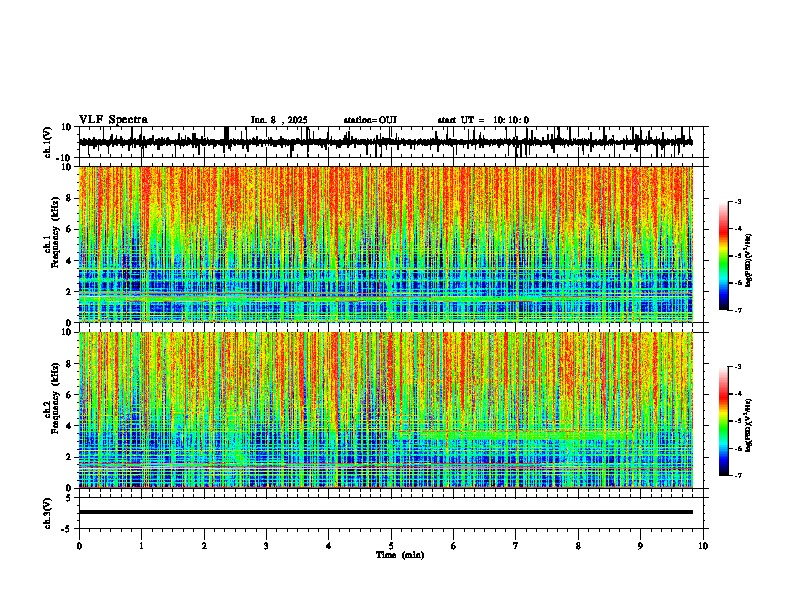Click the -3 value on ch.1 color bar
The width and height of the screenshot is (792, 612).
click(x=737, y=201)
